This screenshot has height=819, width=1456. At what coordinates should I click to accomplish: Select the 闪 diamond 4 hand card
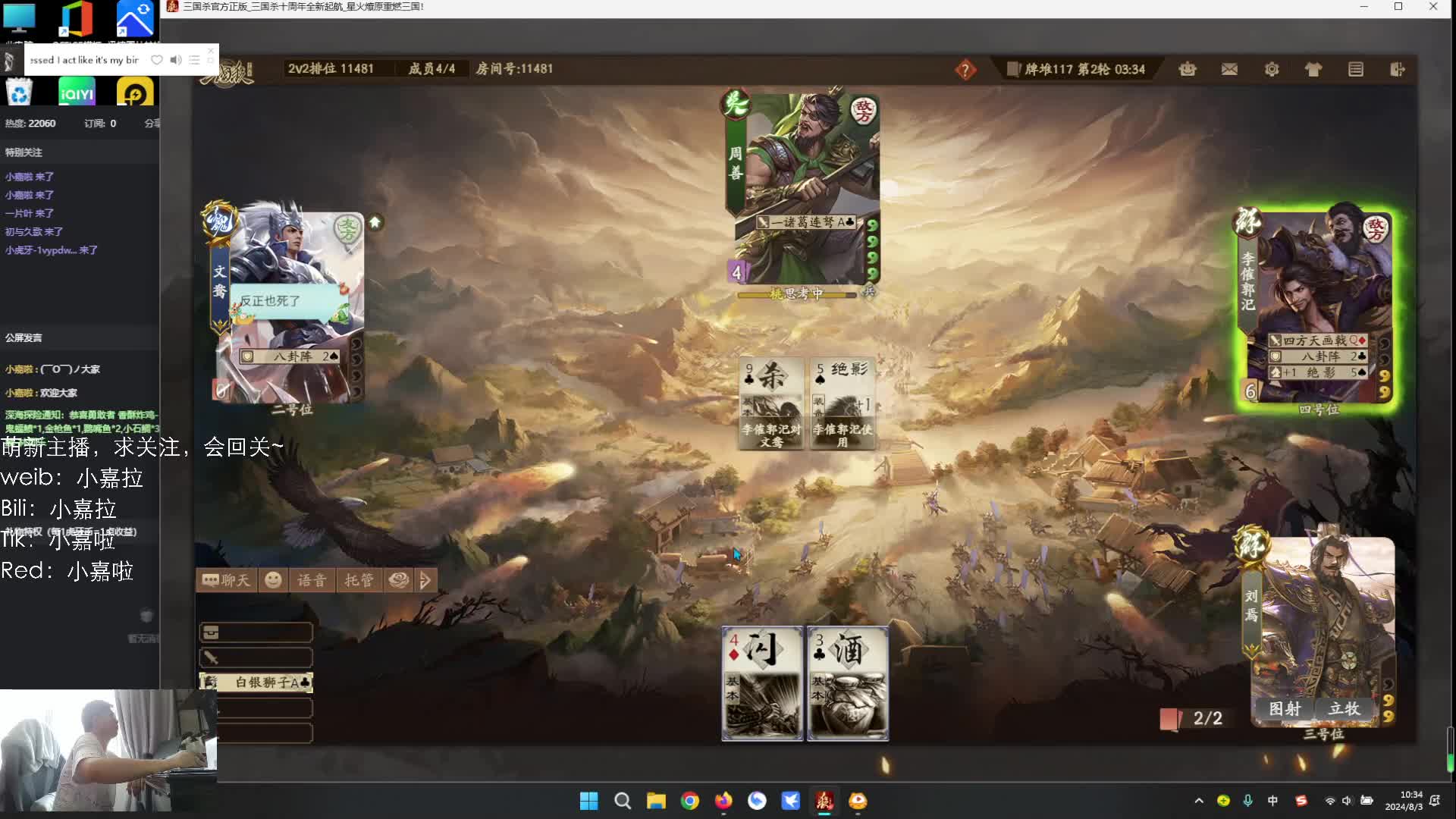762,682
